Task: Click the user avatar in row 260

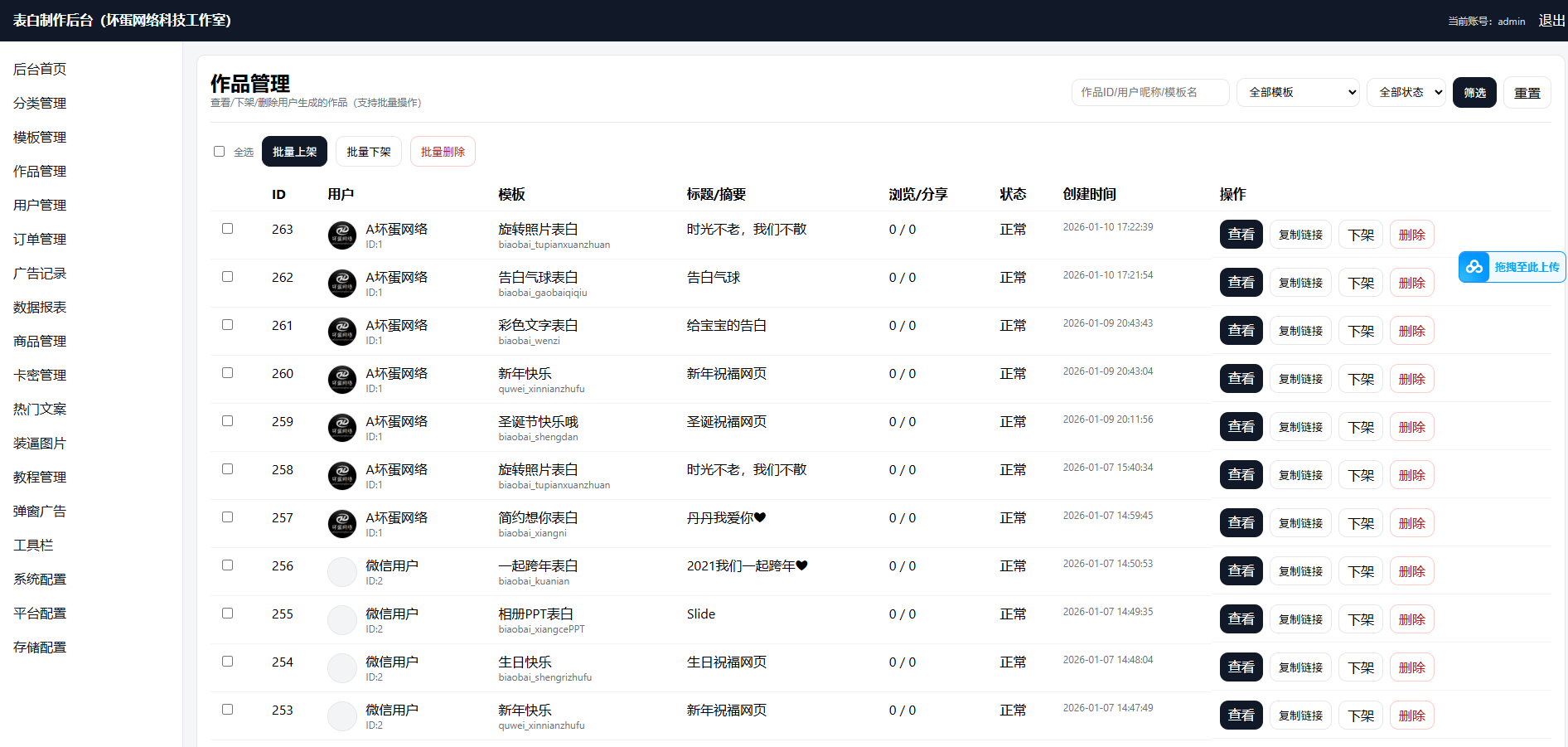Action: 342,380
